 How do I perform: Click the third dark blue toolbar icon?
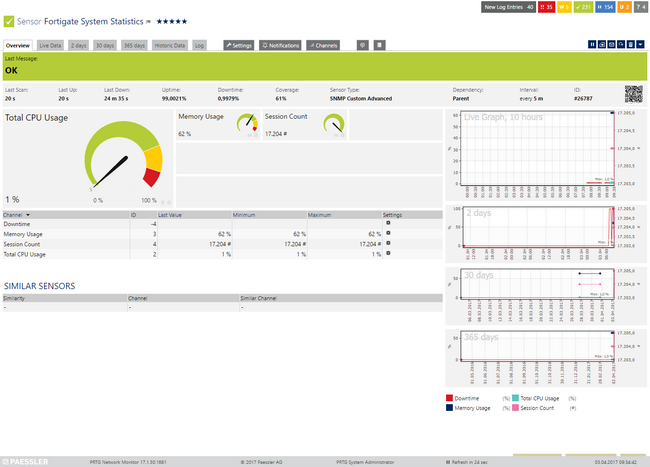pyautogui.click(x=611, y=44)
